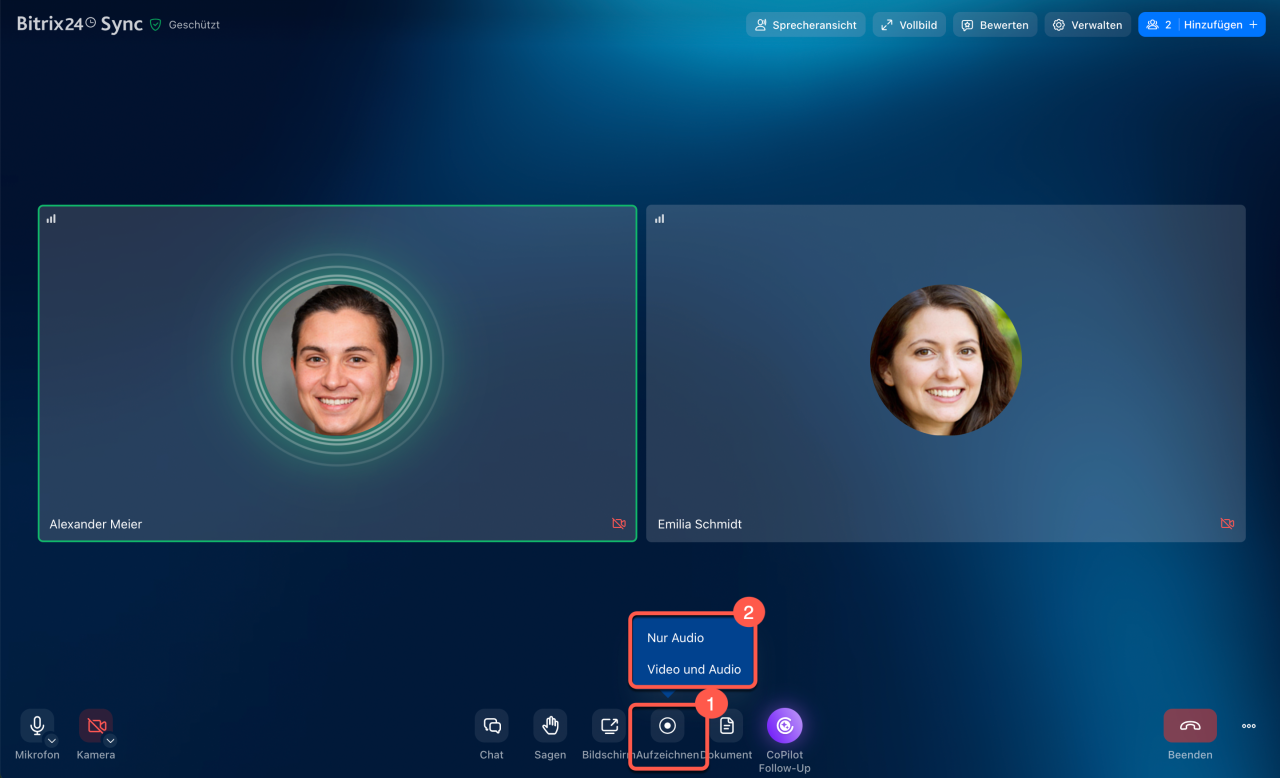1280x778 pixels.
Task: Click the Geschützt status text
Action: pyautogui.click(x=194, y=25)
